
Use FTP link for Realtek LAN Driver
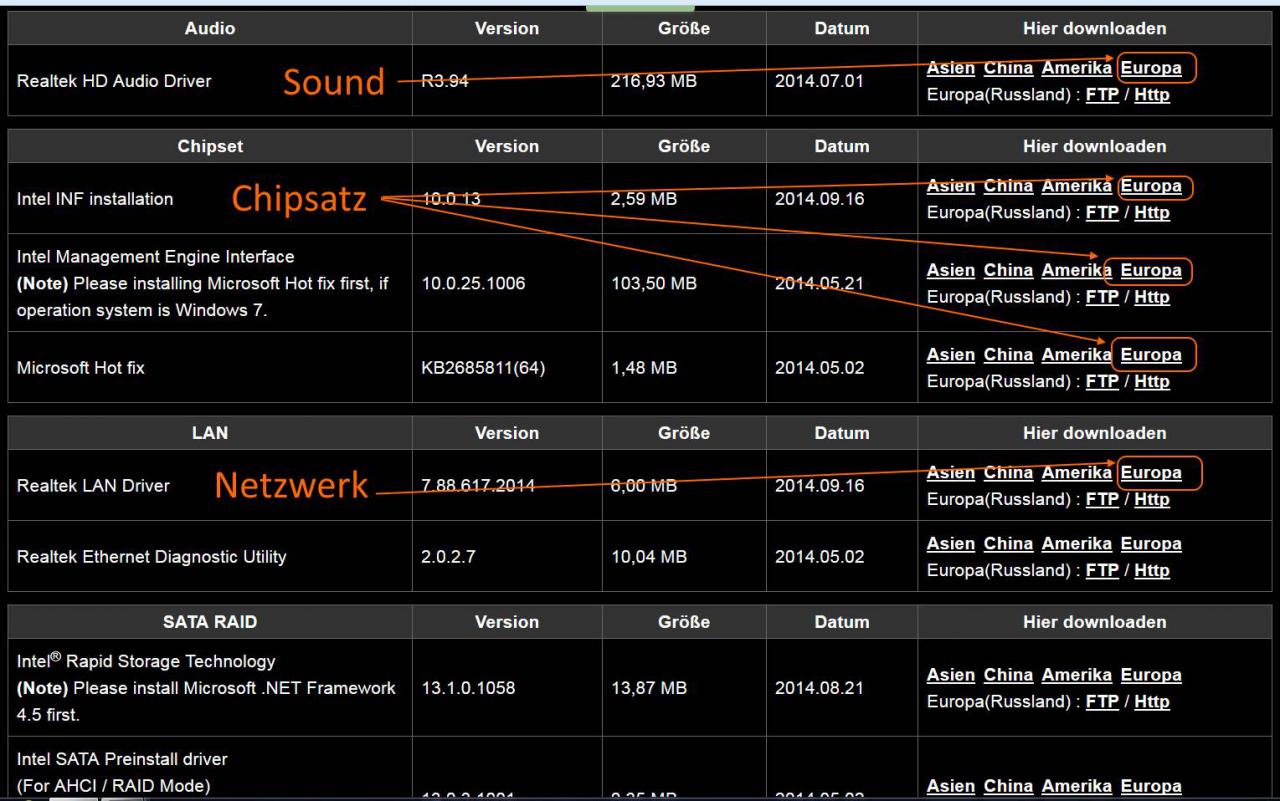tap(1102, 500)
